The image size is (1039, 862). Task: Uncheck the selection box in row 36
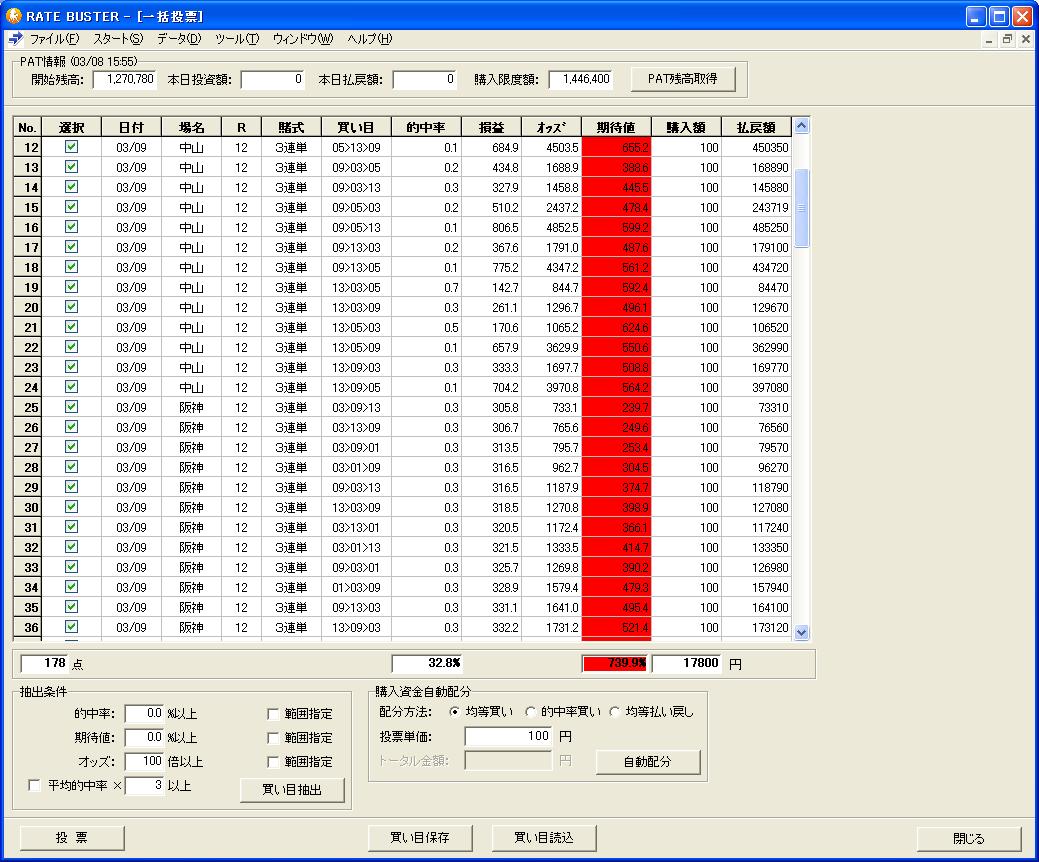click(72, 627)
